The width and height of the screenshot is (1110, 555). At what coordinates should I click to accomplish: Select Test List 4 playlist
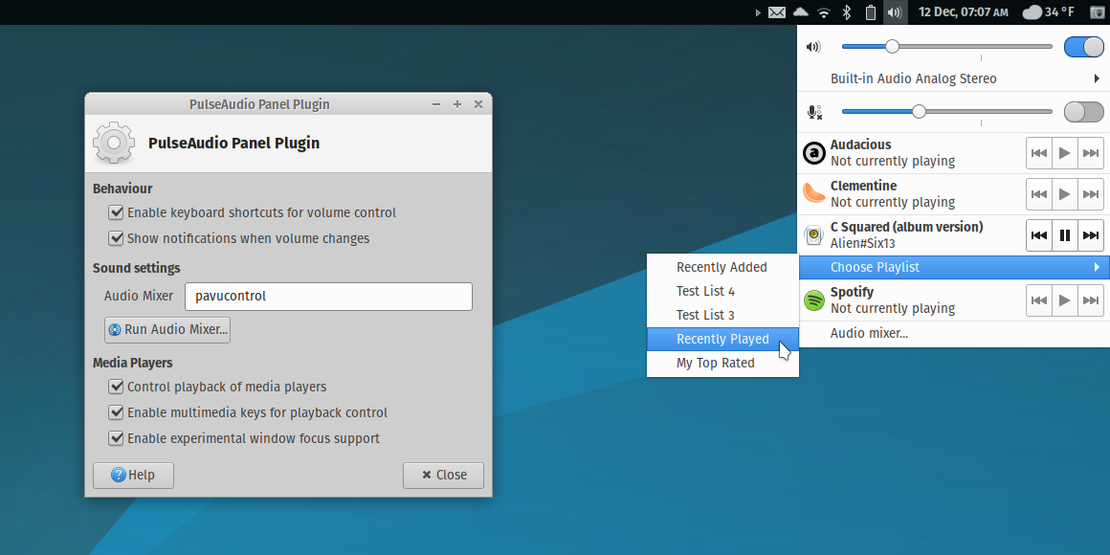click(723, 291)
